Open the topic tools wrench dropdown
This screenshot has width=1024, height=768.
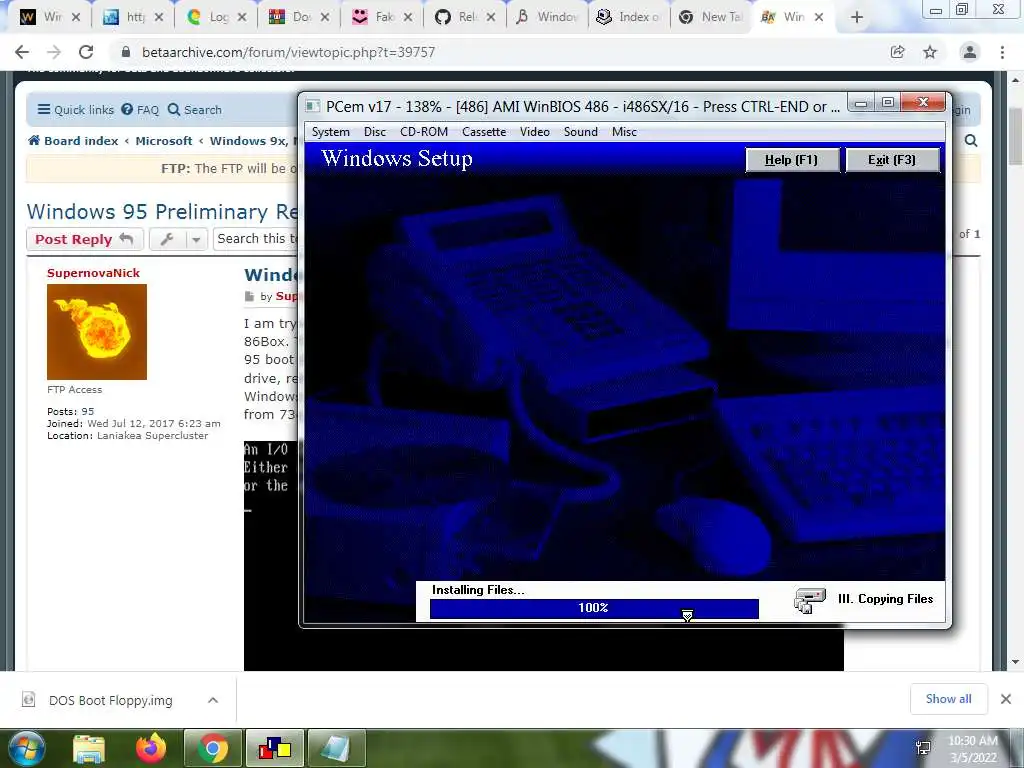click(x=178, y=240)
